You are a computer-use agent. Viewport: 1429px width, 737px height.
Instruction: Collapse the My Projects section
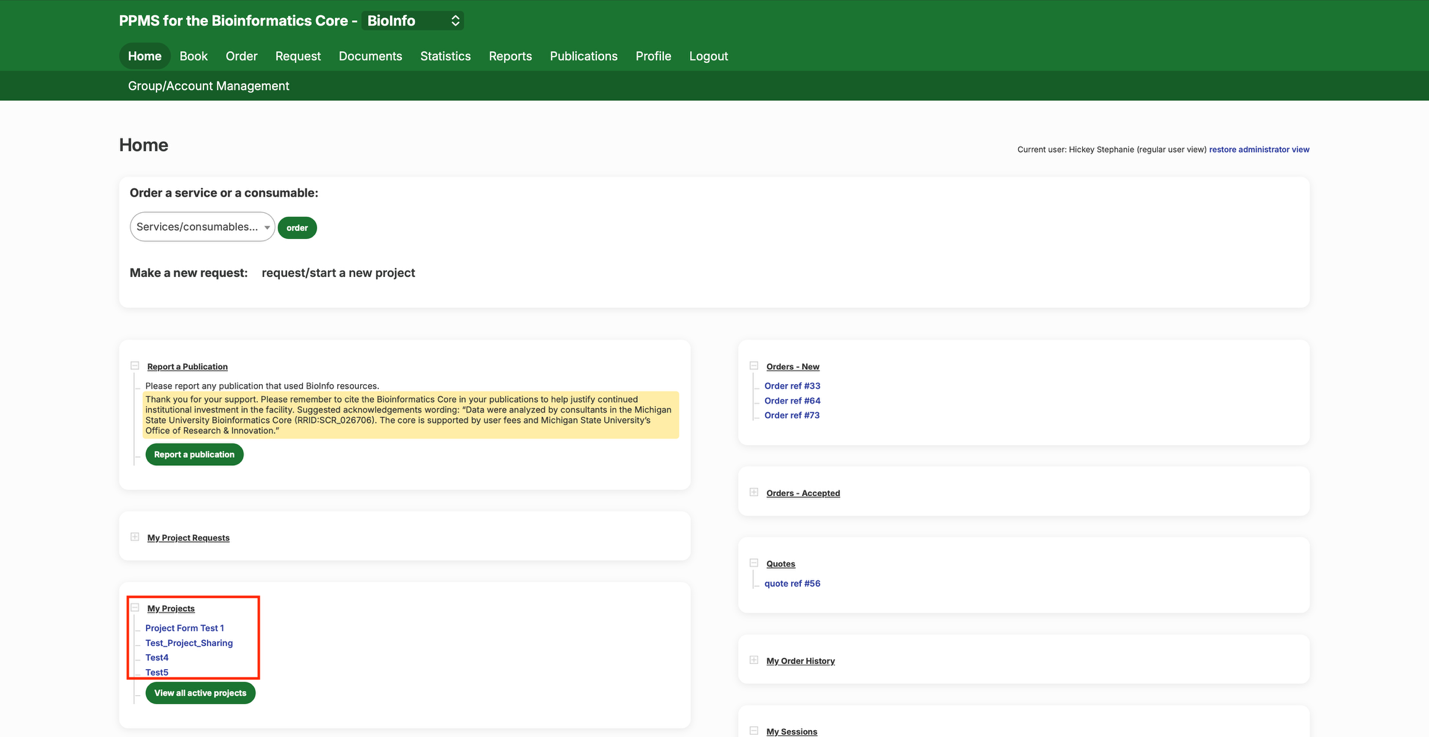(135, 608)
